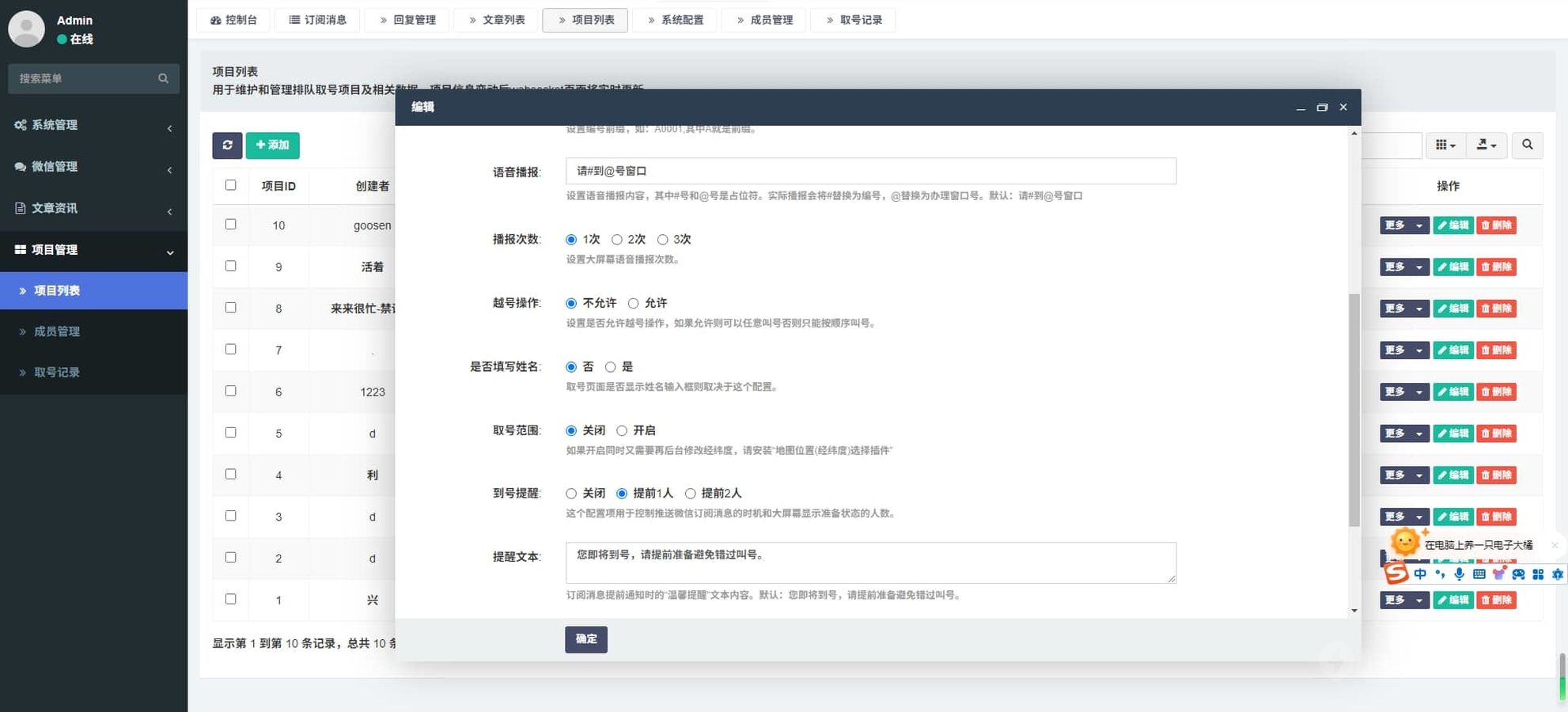Expand 更多 dropdown for project 8
The image size is (1568, 712).
pos(1403,309)
